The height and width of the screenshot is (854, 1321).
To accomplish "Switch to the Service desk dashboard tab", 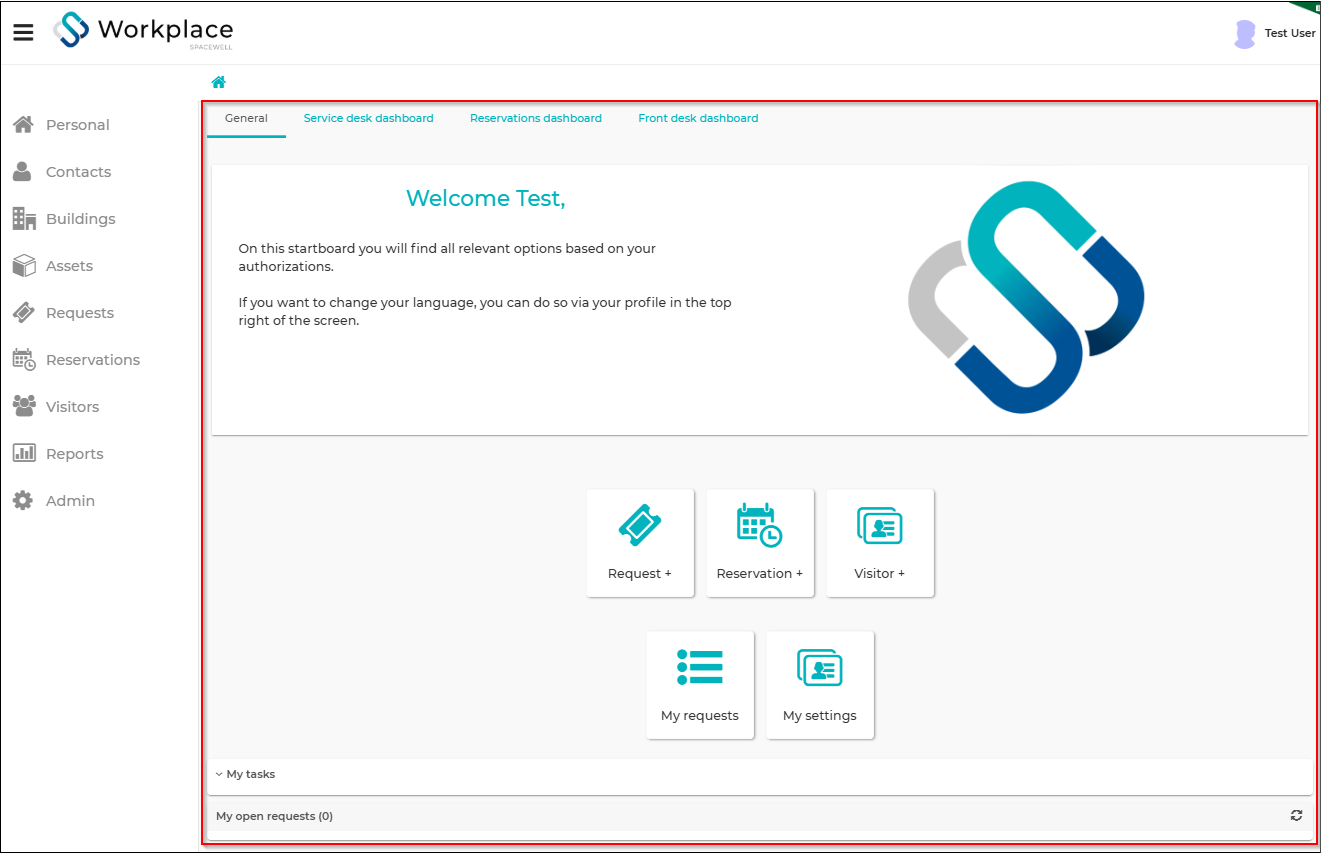I will point(369,118).
